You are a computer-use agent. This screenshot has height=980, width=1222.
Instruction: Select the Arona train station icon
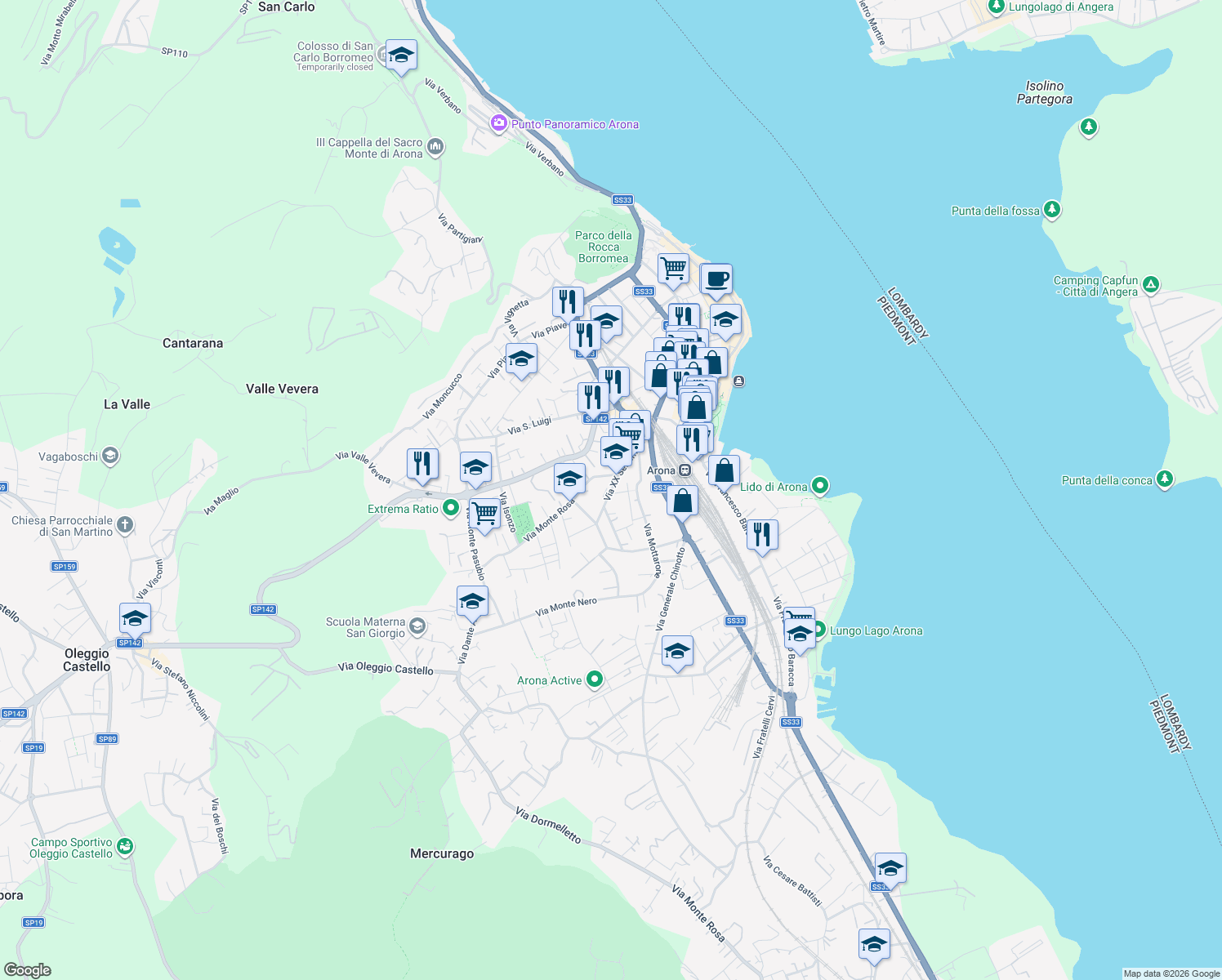click(685, 470)
